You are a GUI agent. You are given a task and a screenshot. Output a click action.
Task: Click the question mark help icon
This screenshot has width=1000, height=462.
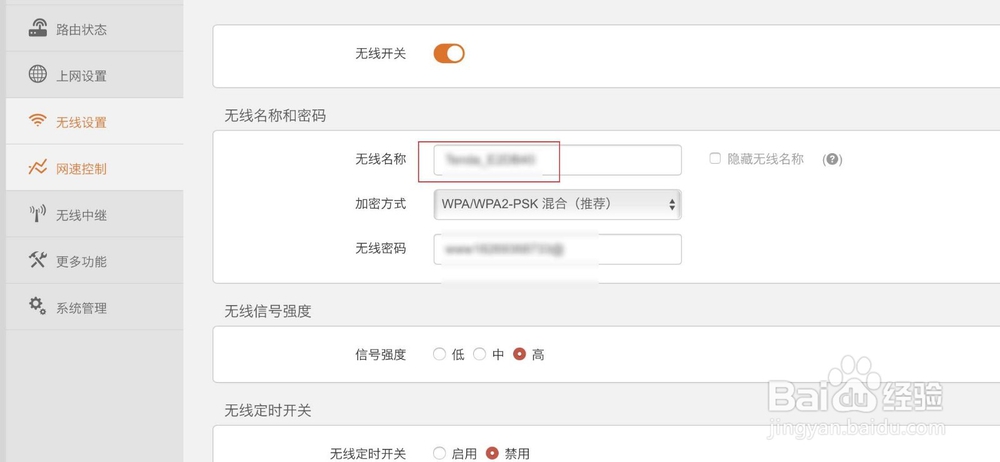[832, 160]
